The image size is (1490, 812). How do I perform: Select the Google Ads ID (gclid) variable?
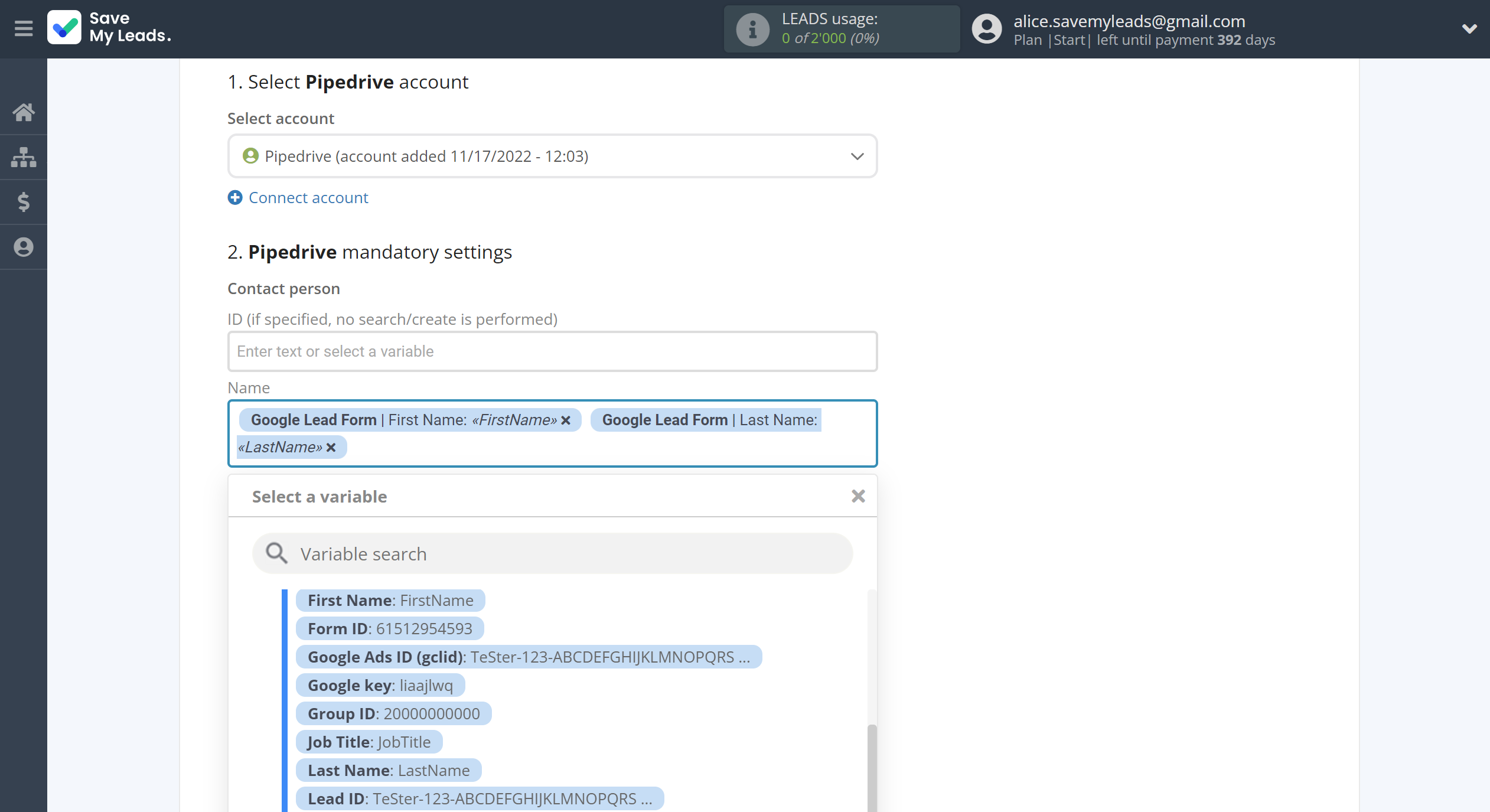coord(529,657)
